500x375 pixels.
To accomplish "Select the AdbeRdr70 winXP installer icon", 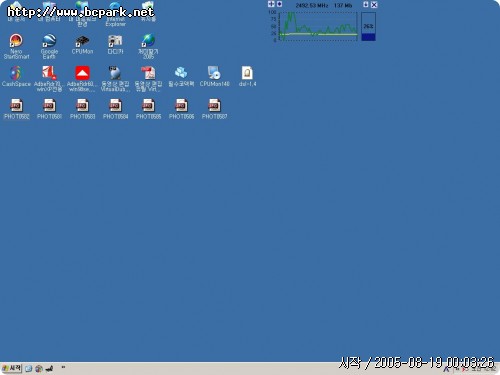I will (x=49, y=79).
